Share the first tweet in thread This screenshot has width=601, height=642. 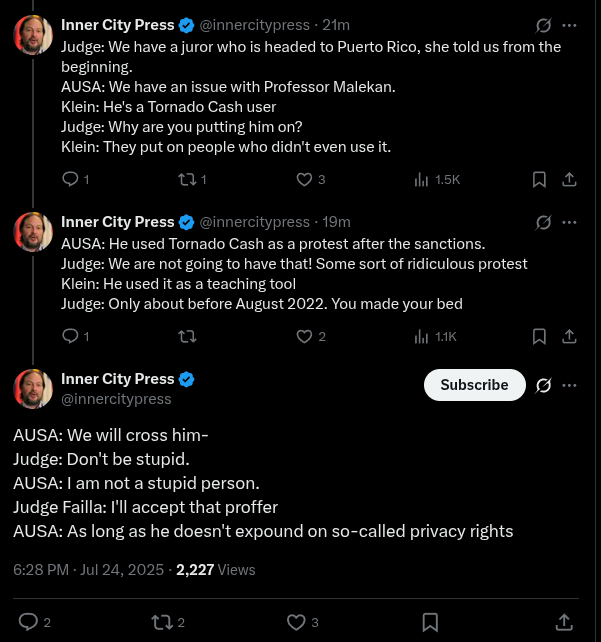click(x=569, y=179)
